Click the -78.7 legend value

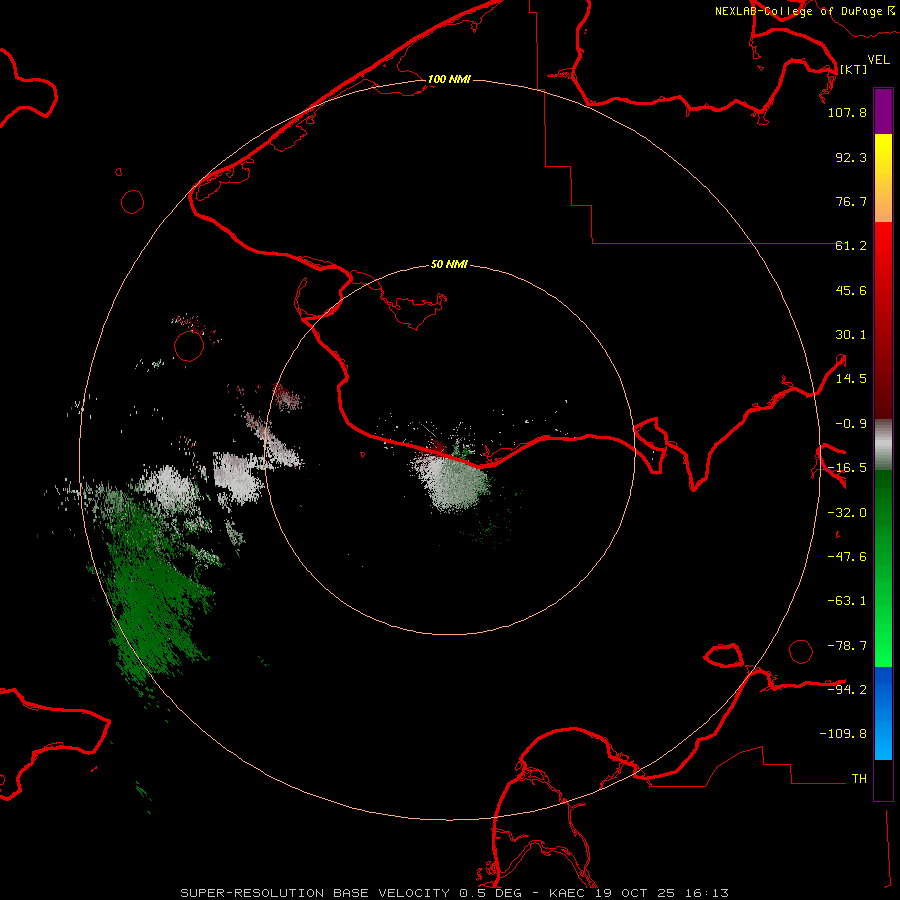click(847, 646)
